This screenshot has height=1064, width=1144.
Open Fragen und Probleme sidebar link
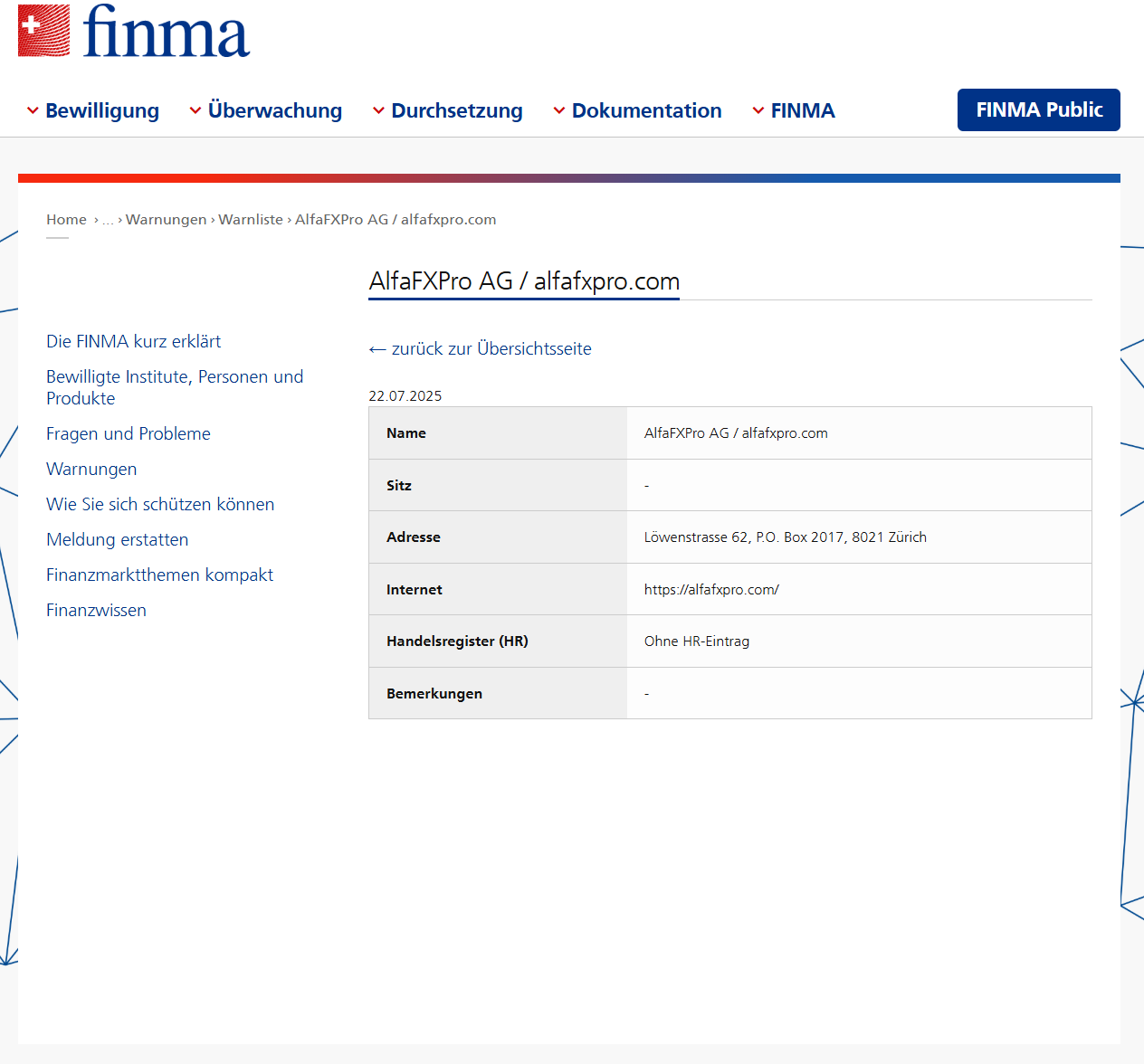coord(129,433)
